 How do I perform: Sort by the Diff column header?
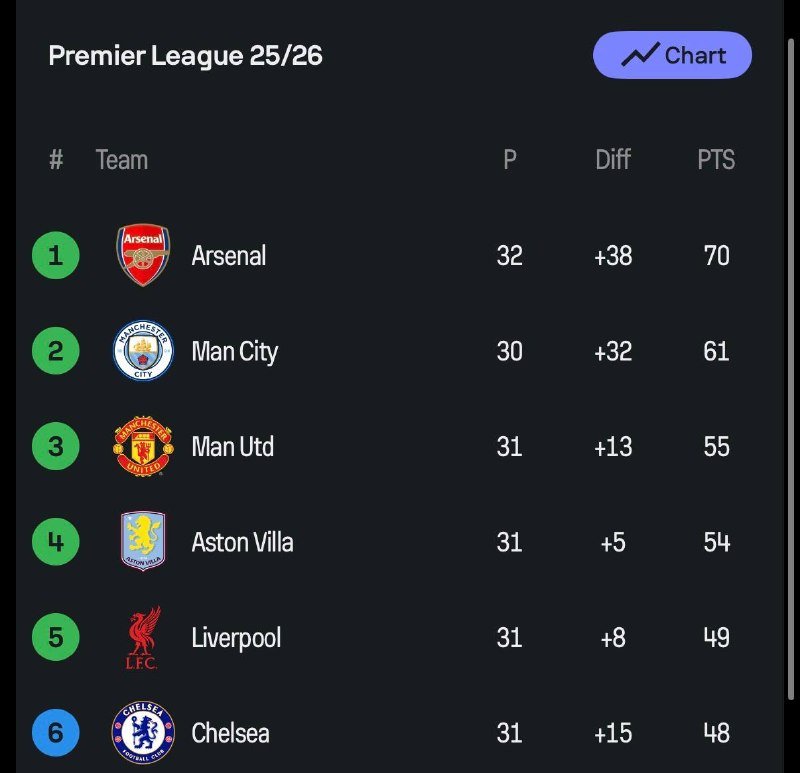click(613, 160)
